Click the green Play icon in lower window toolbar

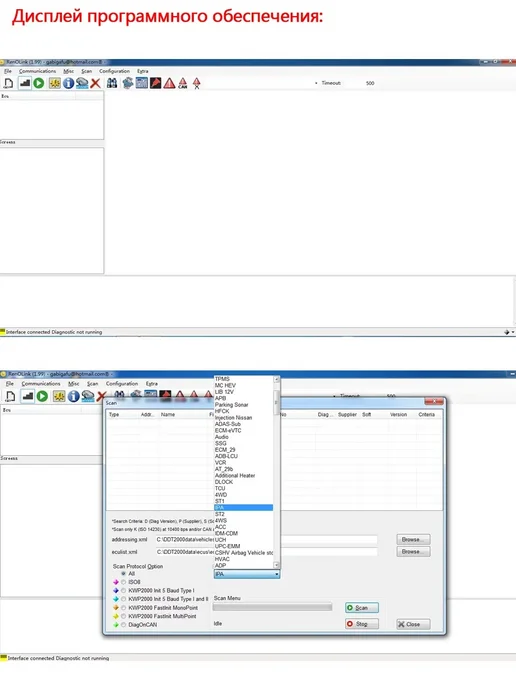pos(42,396)
